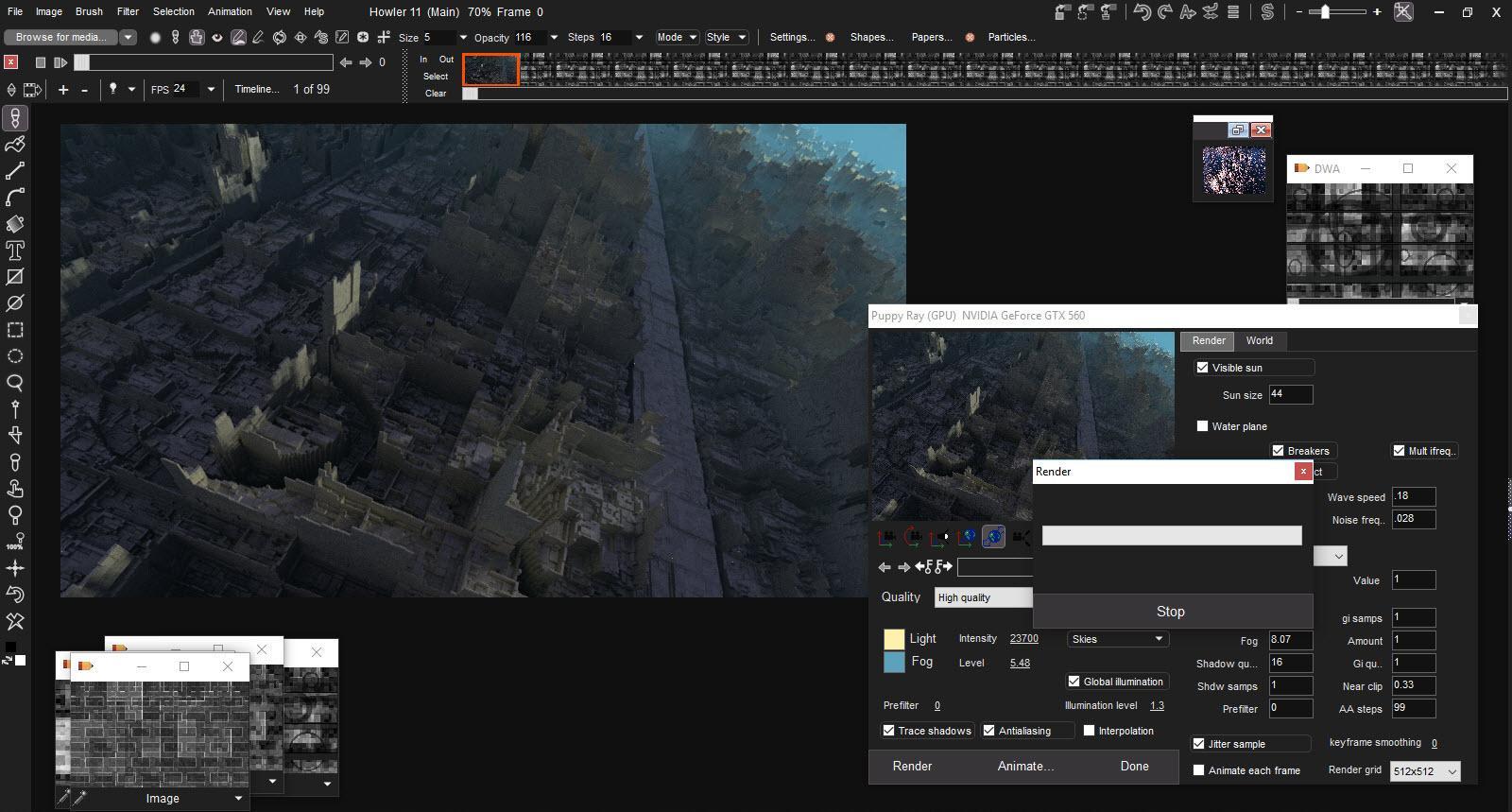Toggle the Trace shadows checkbox
Image resolution: width=1512 pixels, height=812 pixels.
tap(888, 731)
